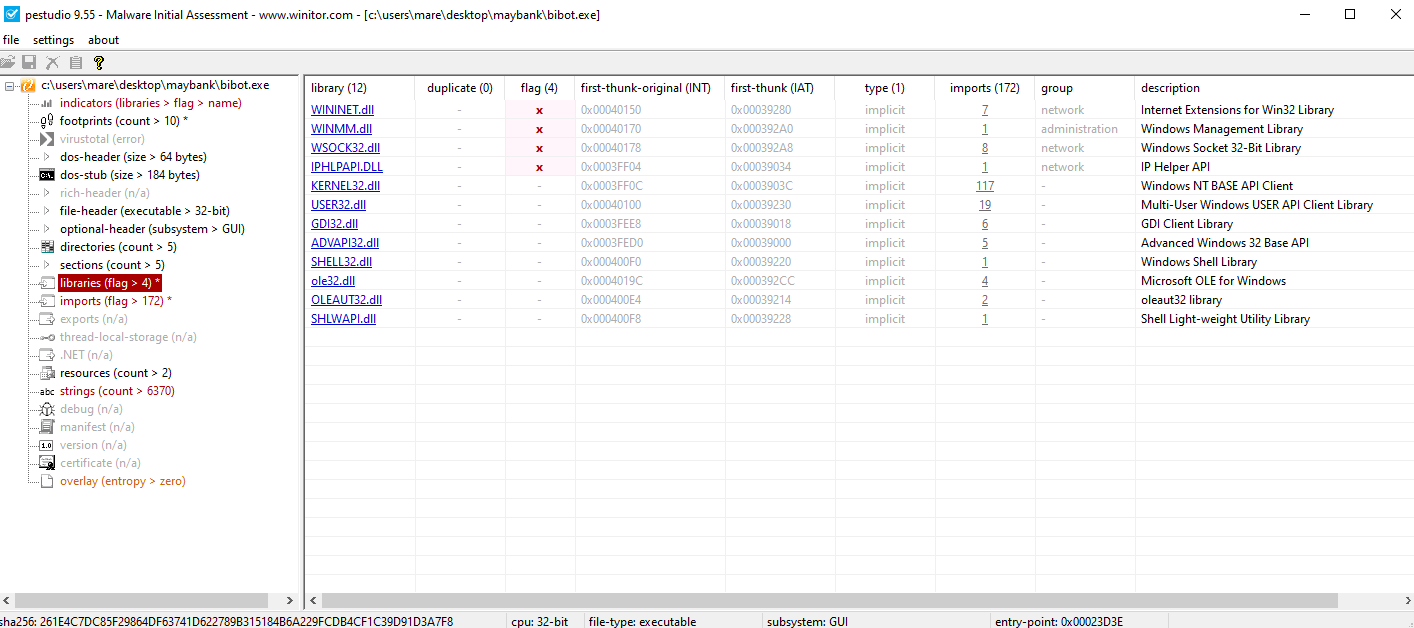
Task: Click the resources node icon
Action: point(47,373)
